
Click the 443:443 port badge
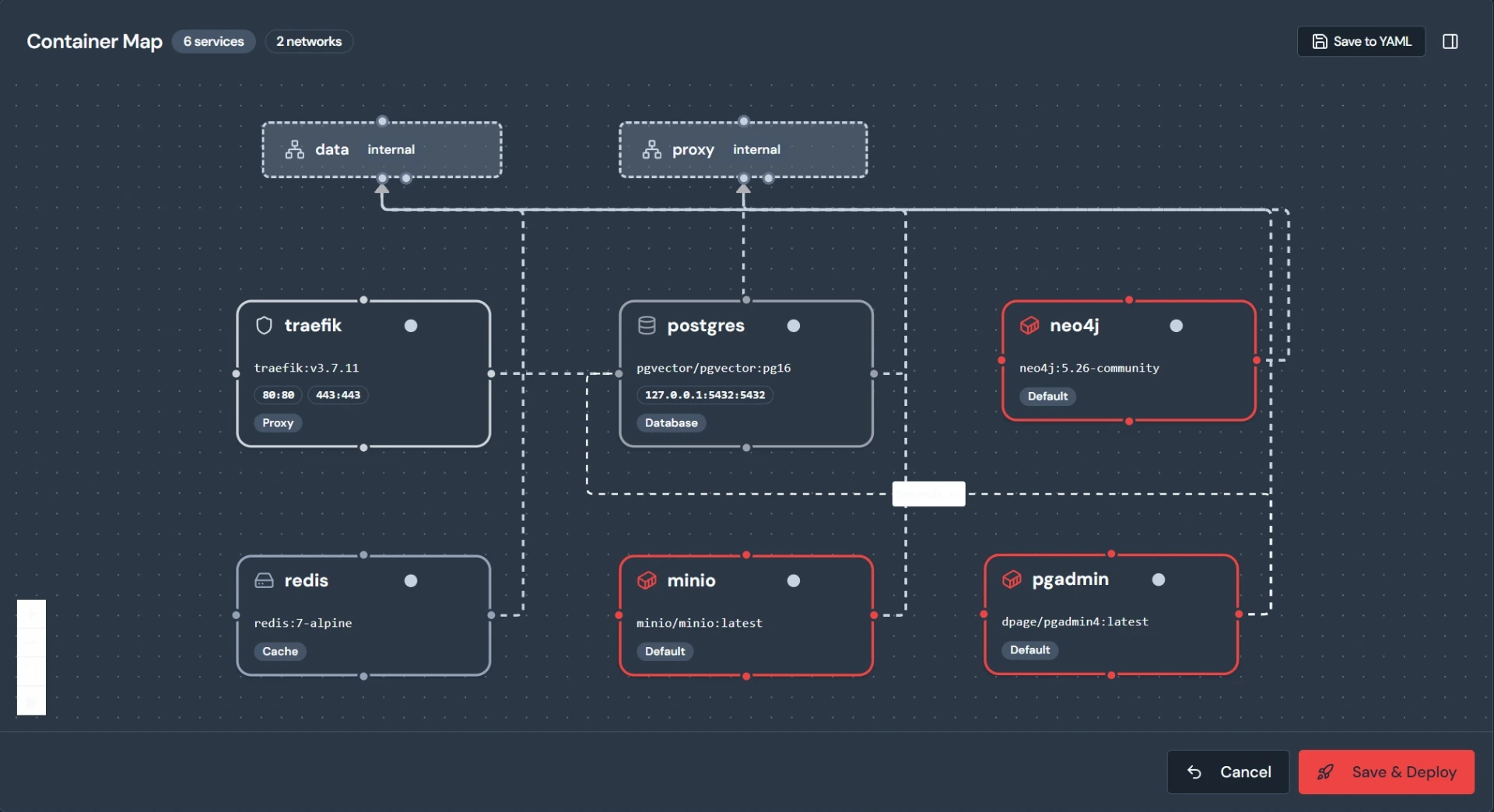pyautogui.click(x=338, y=395)
